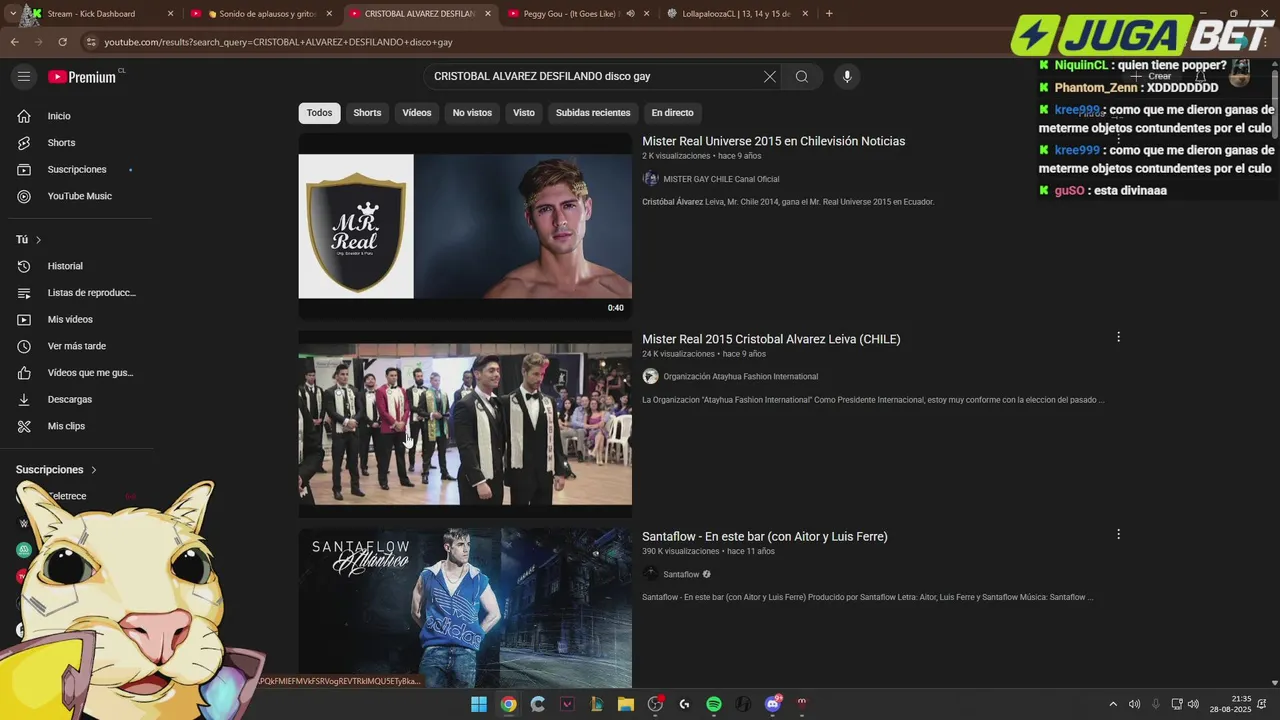Open File Explorer from the taskbar

[626, 704]
